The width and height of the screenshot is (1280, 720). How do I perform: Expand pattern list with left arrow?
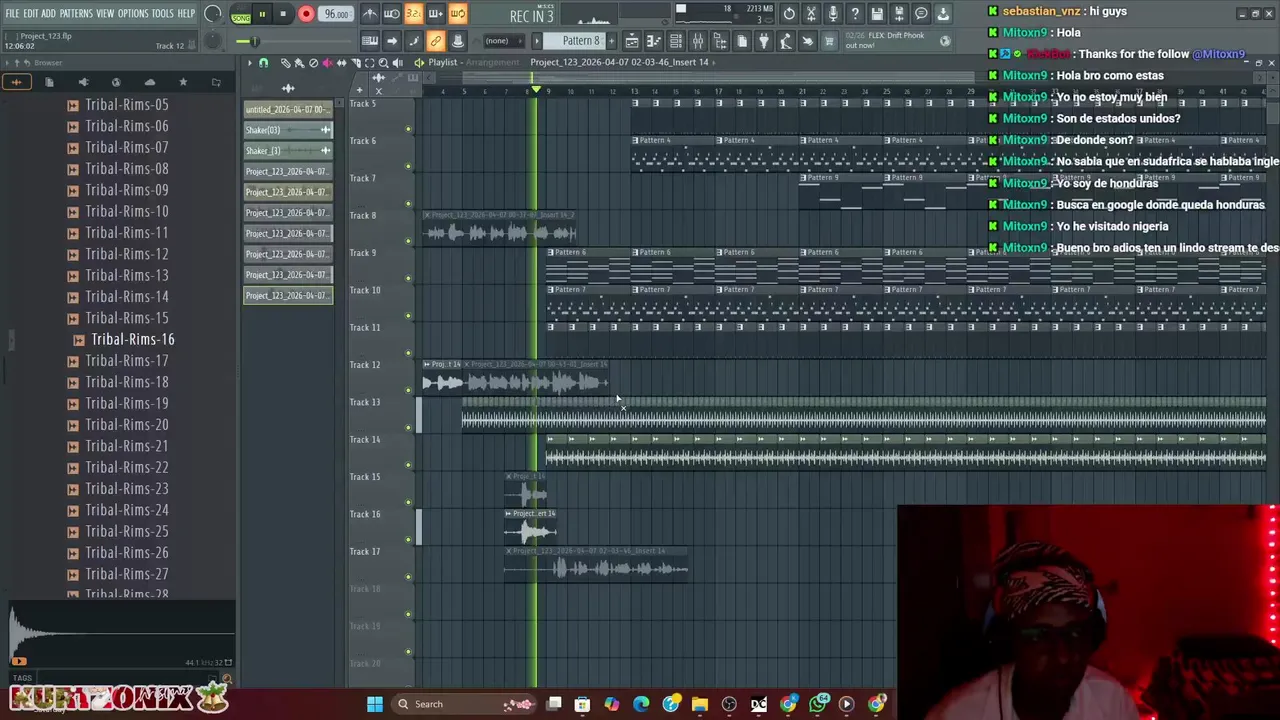click(x=537, y=41)
